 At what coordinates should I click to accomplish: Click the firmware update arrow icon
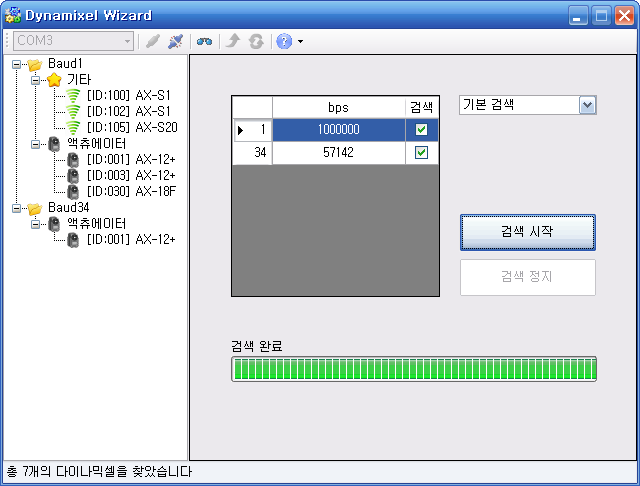click(233, 41)
